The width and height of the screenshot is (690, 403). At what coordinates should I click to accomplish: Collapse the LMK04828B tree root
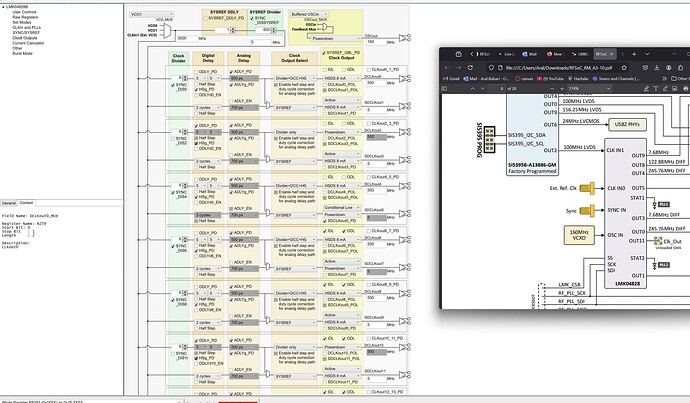[x=3, y=7]
